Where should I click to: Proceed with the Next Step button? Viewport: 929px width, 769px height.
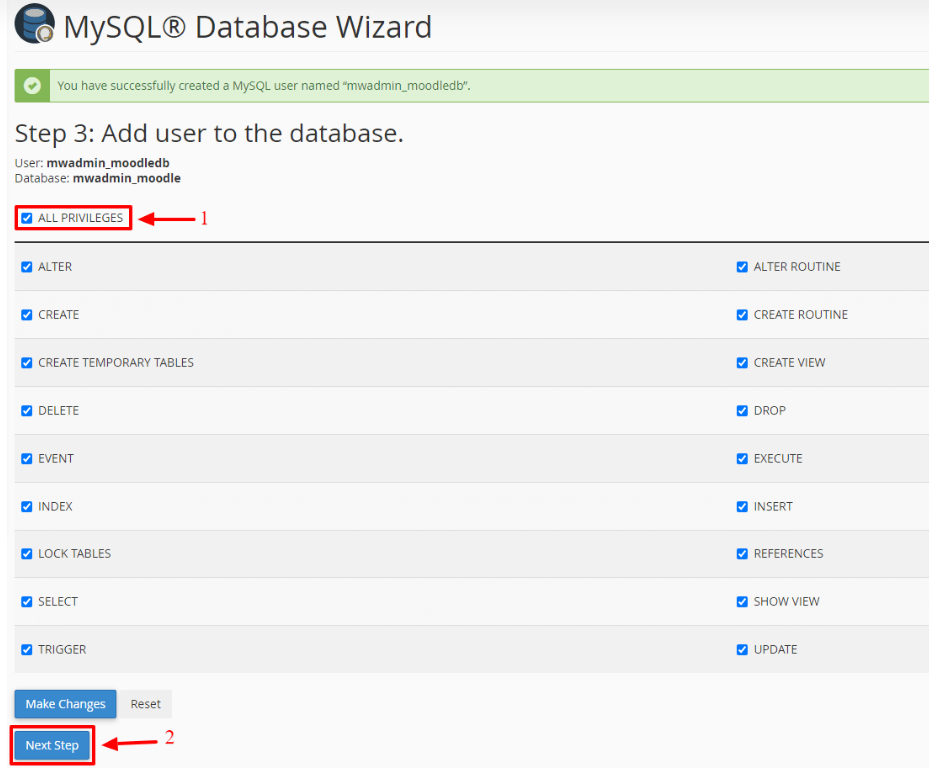coord(53,746)
